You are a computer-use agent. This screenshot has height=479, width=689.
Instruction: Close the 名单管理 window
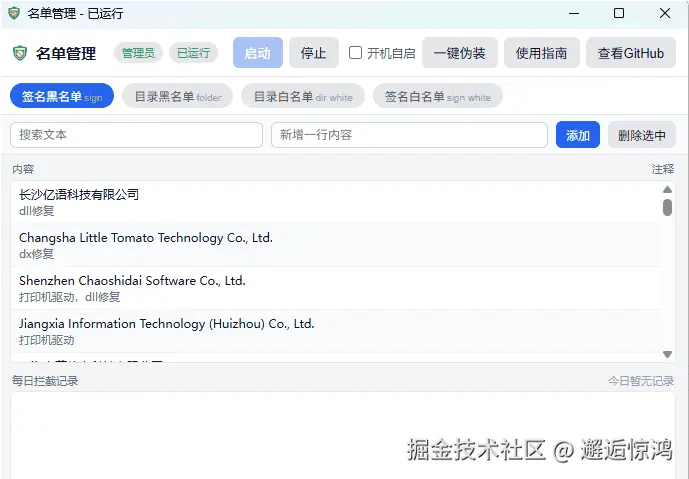[665, 13]
